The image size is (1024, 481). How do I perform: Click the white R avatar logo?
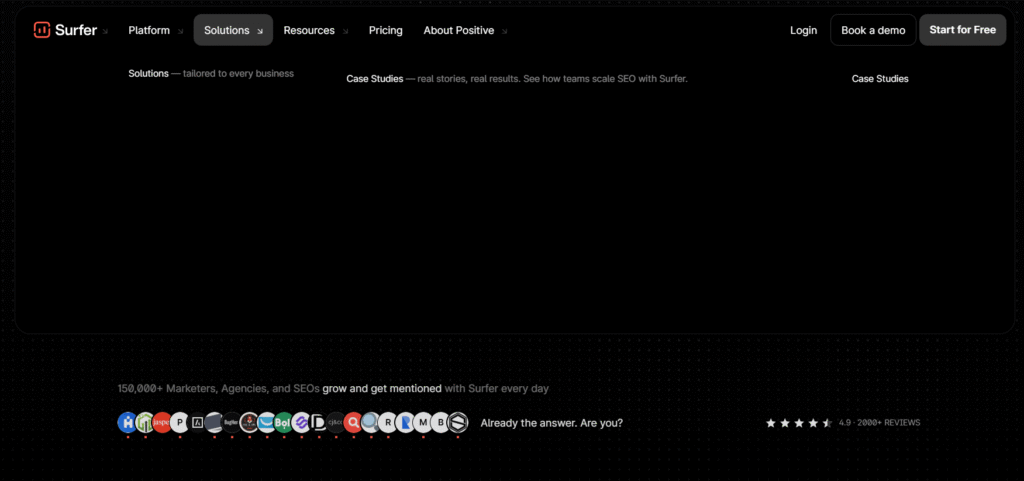tap(388, 422)
